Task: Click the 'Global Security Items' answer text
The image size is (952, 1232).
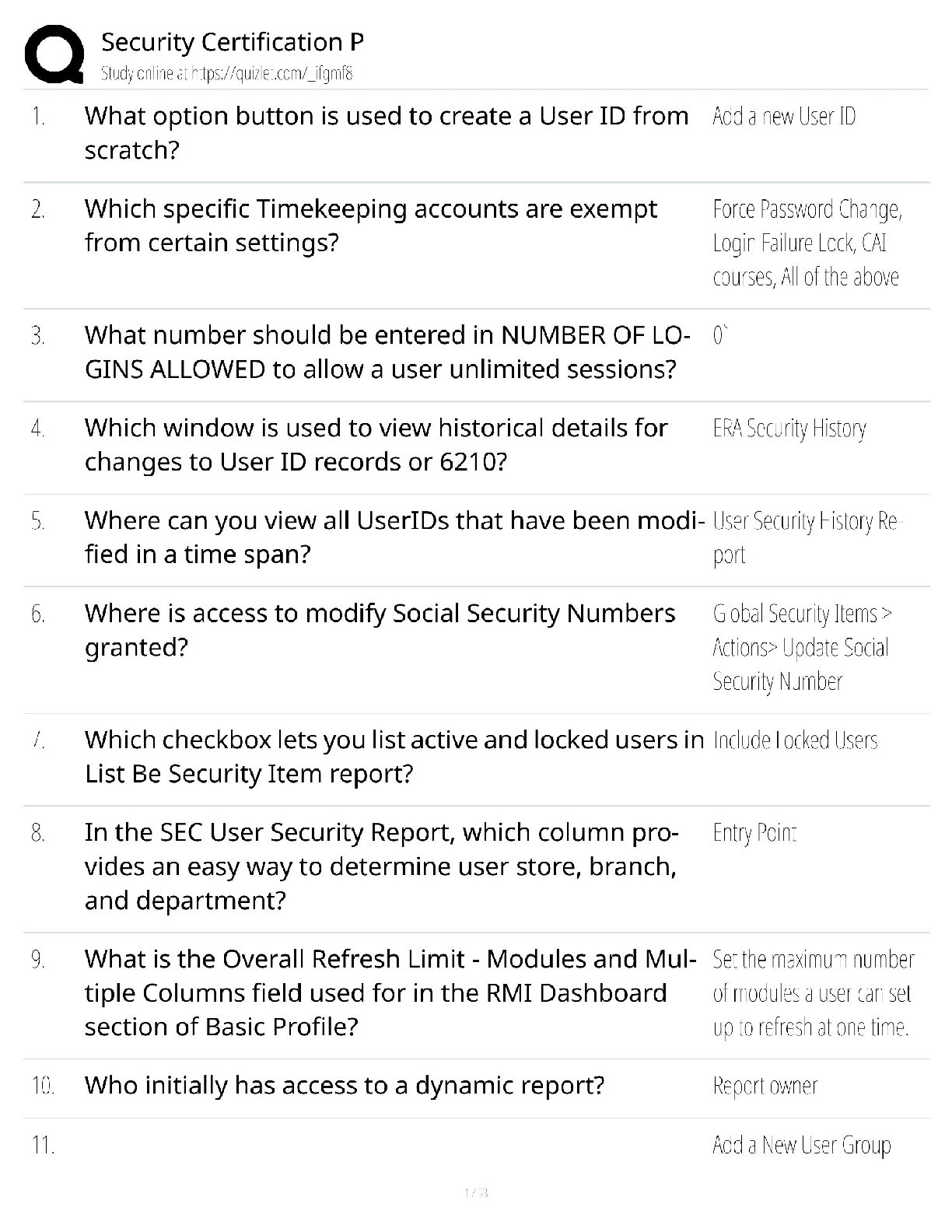Action: click(802, 614)
